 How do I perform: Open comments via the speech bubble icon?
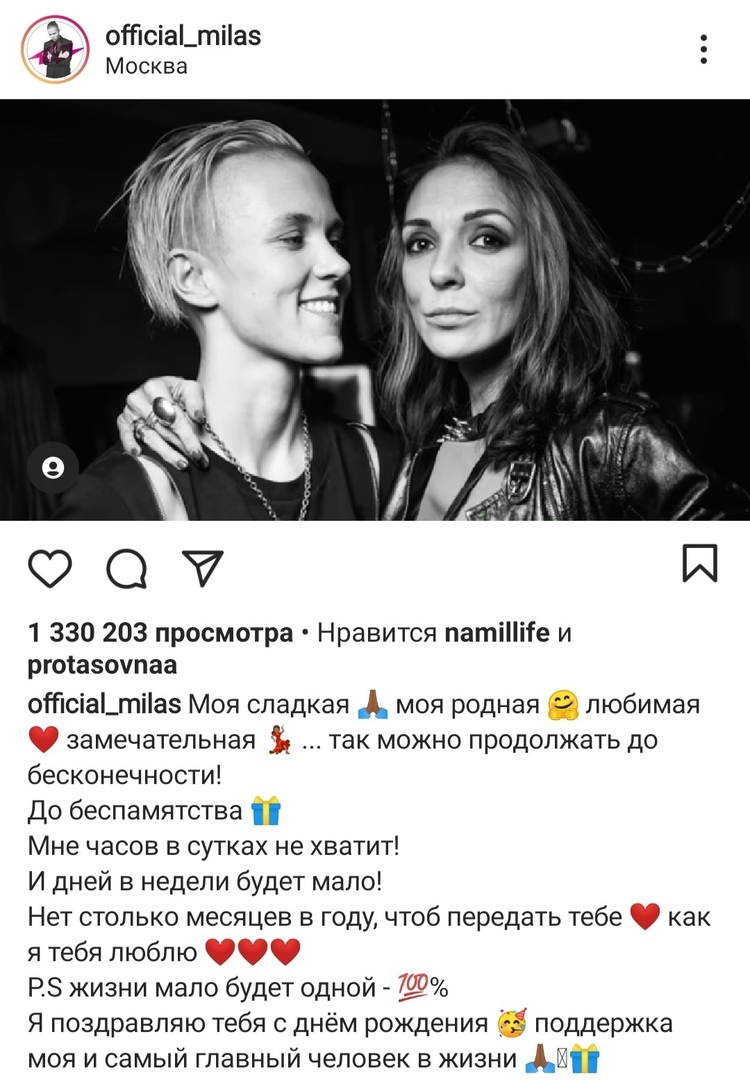126,569
